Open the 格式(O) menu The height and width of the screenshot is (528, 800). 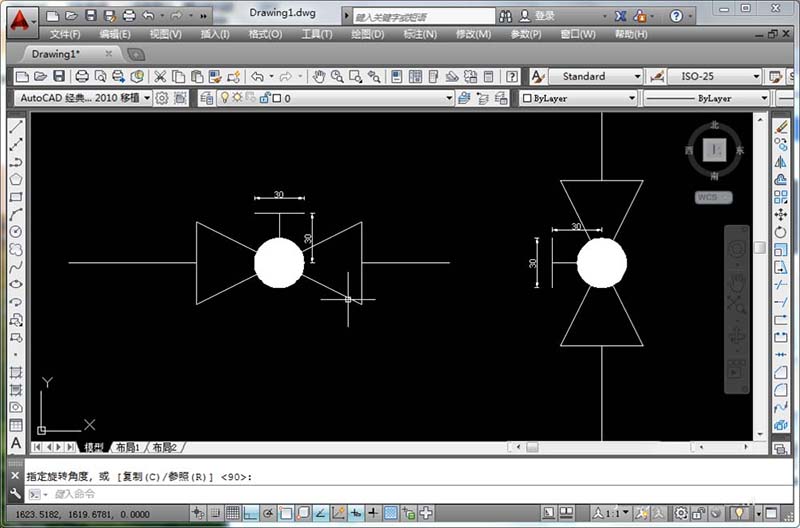click(265, 34)
